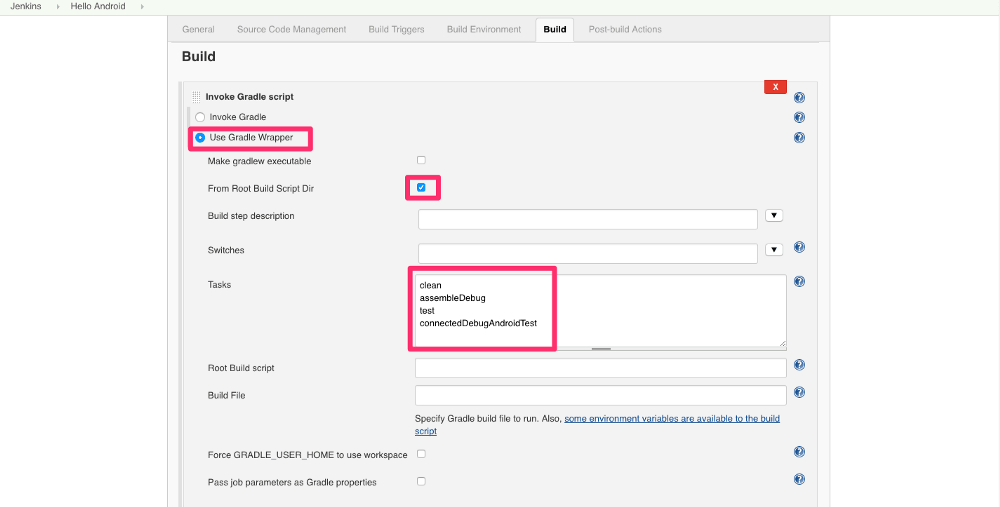The width and height of the screenshot is (1000, 507).
Task: Uncheck From Root Build Script Dir
Action: point(421,187)
